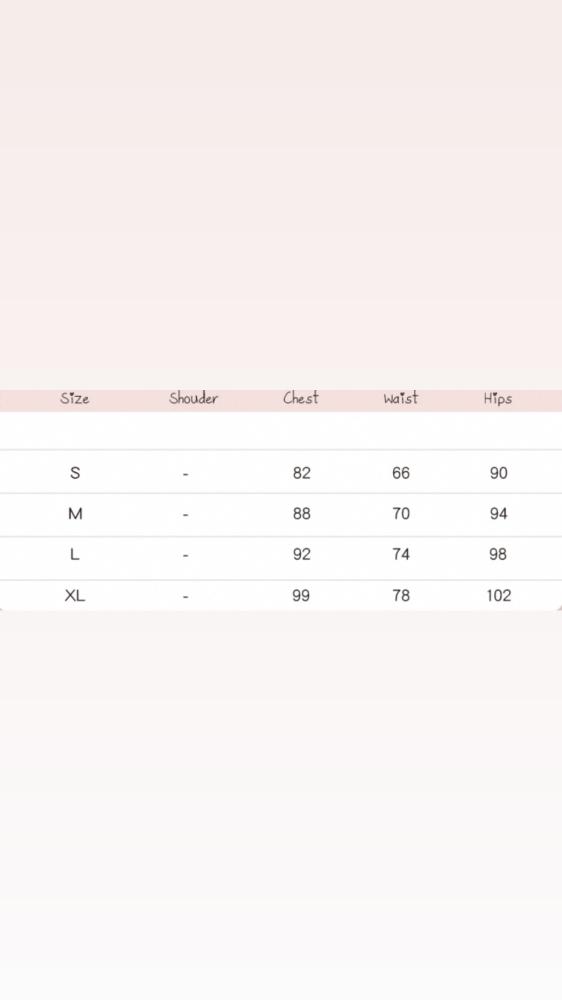The height and width of the screenshot is (1000, 562).
Task: Select the L size row label
Action: click(75, 554)
